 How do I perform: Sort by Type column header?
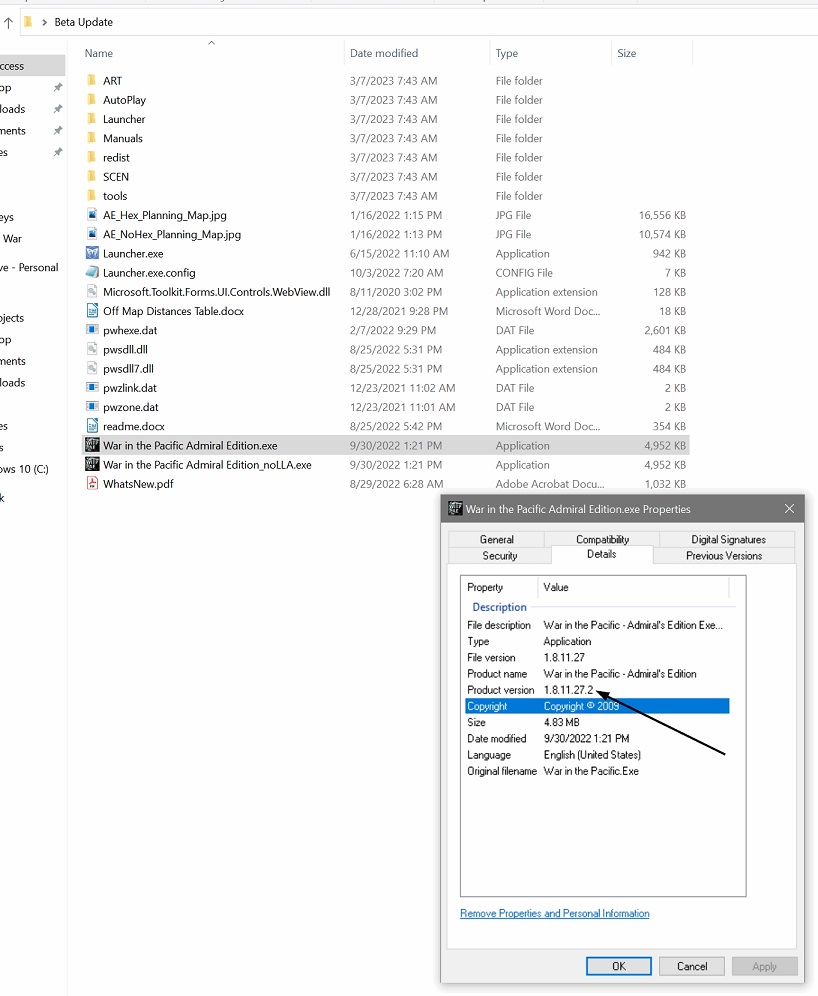[550, 53]
